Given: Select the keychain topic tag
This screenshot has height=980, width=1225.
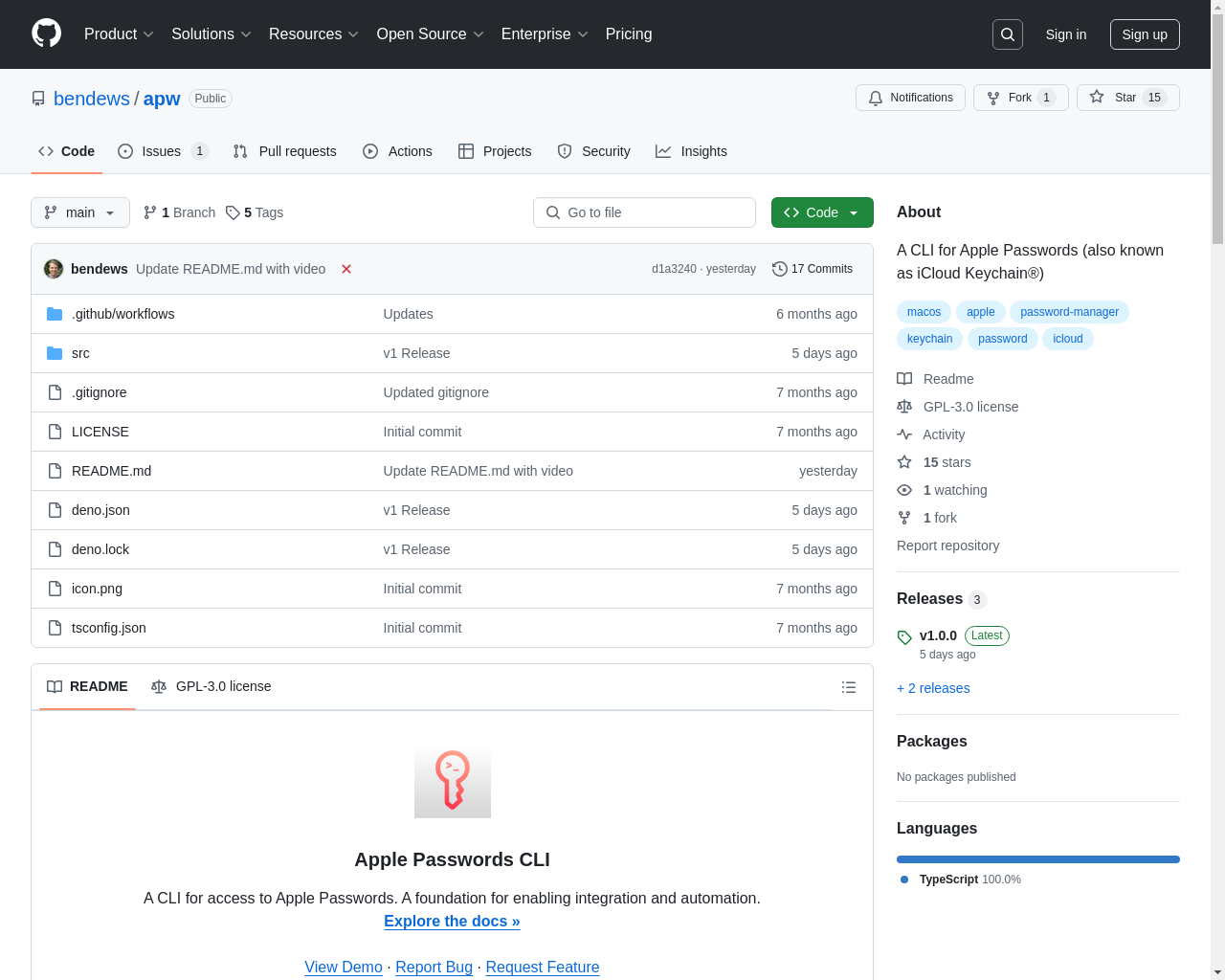Looking at the screenshot, I should [x=929, y=339].
